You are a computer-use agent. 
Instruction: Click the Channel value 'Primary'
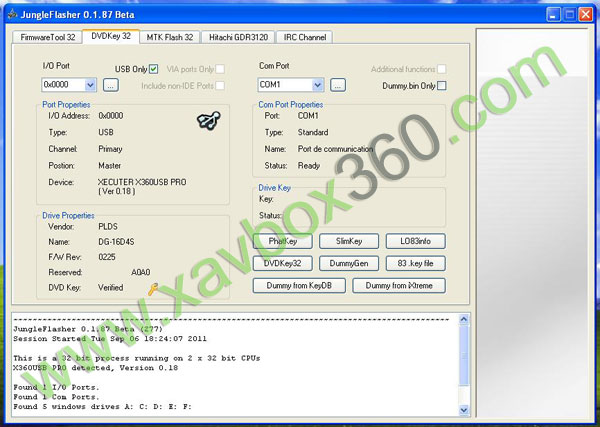[110, 149]
